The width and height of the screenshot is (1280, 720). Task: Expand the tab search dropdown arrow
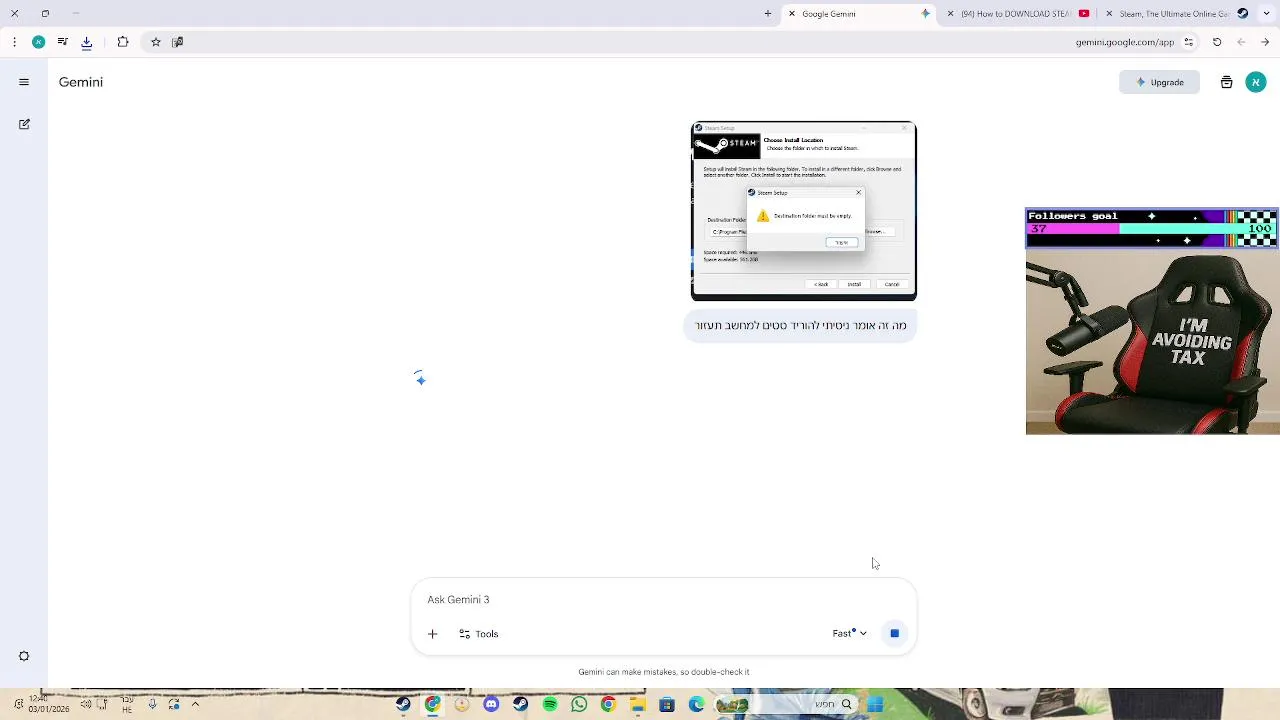coord(1264,14)
